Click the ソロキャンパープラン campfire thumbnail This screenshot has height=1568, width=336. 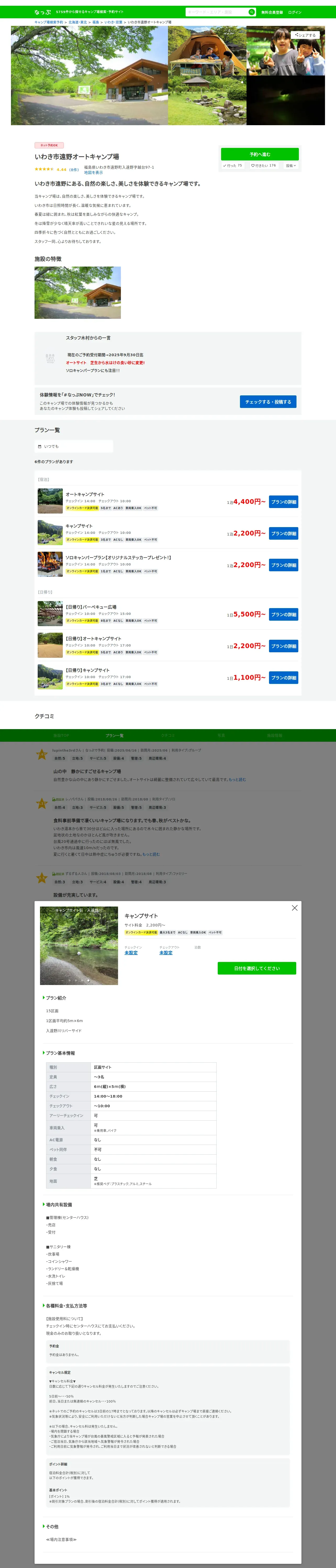[50, 564]
